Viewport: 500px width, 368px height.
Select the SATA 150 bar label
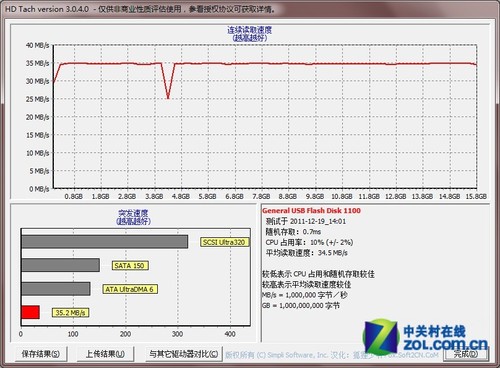[x=129, y=266]
